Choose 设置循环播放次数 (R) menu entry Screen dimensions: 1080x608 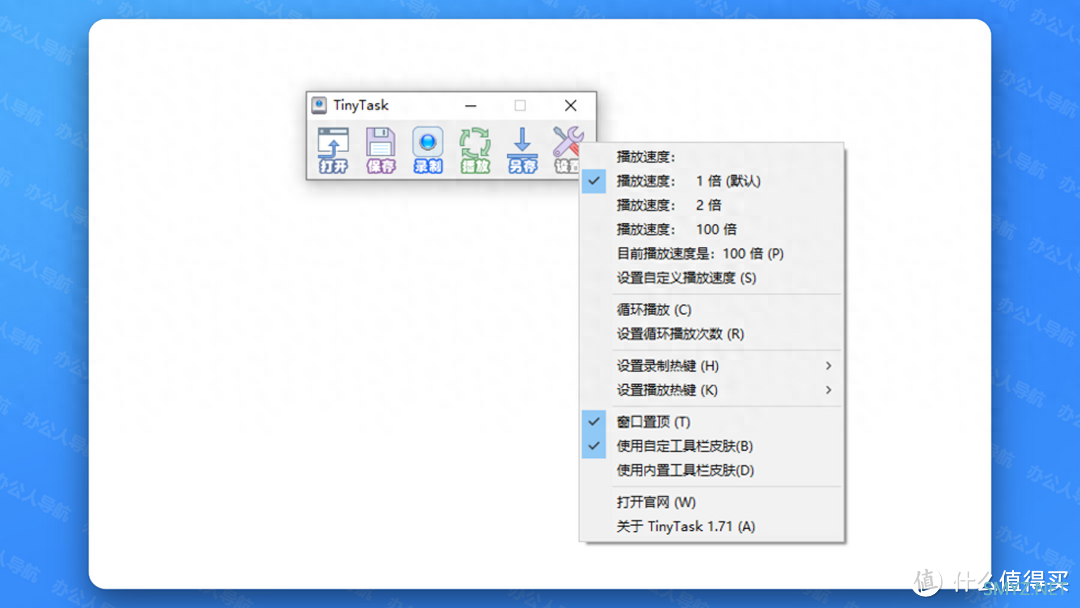(712, 334)
